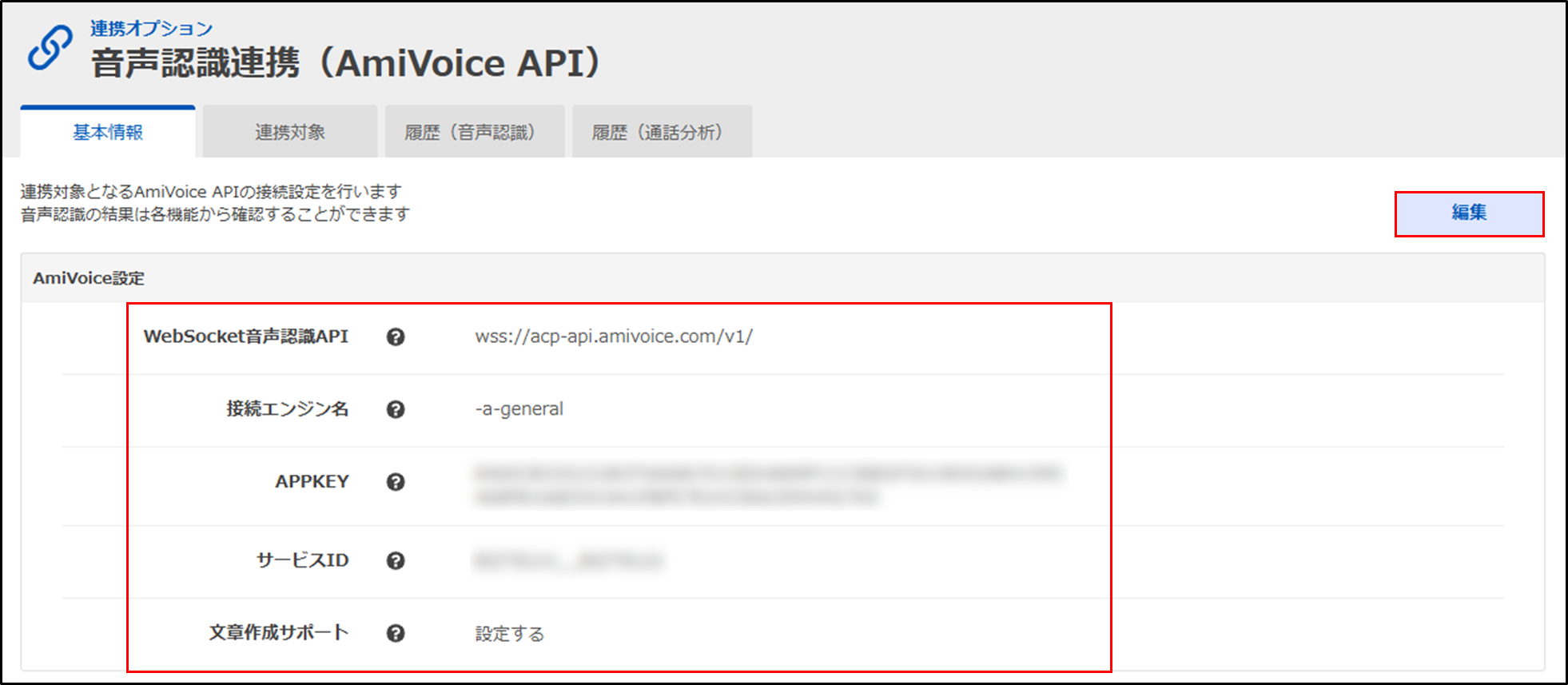The height and width of the screenshot is (685, 1568).
Task: Click the -a-general engine name value
Action: (519, 409)
